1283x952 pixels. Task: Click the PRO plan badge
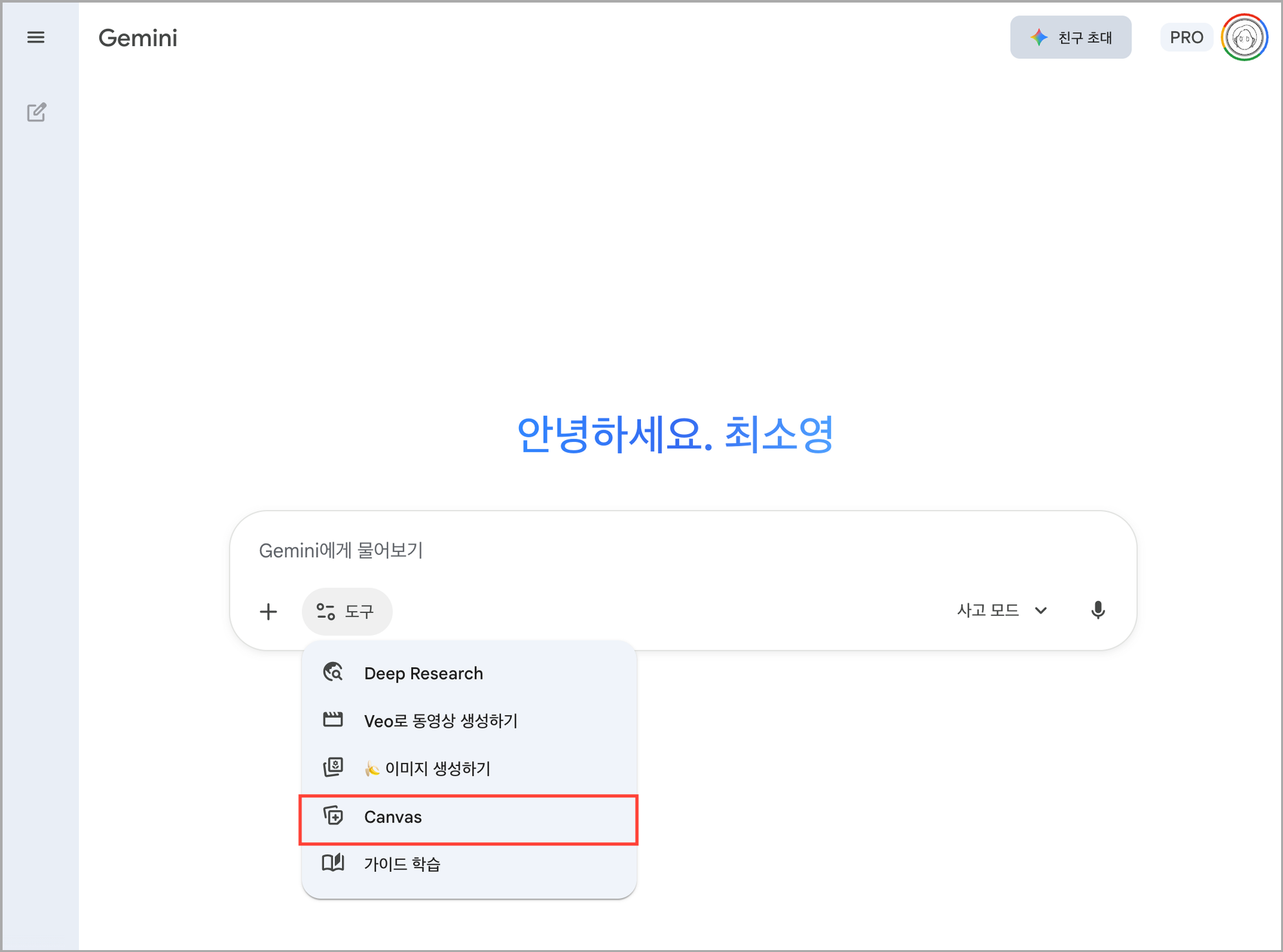[x=1186, y=38]
